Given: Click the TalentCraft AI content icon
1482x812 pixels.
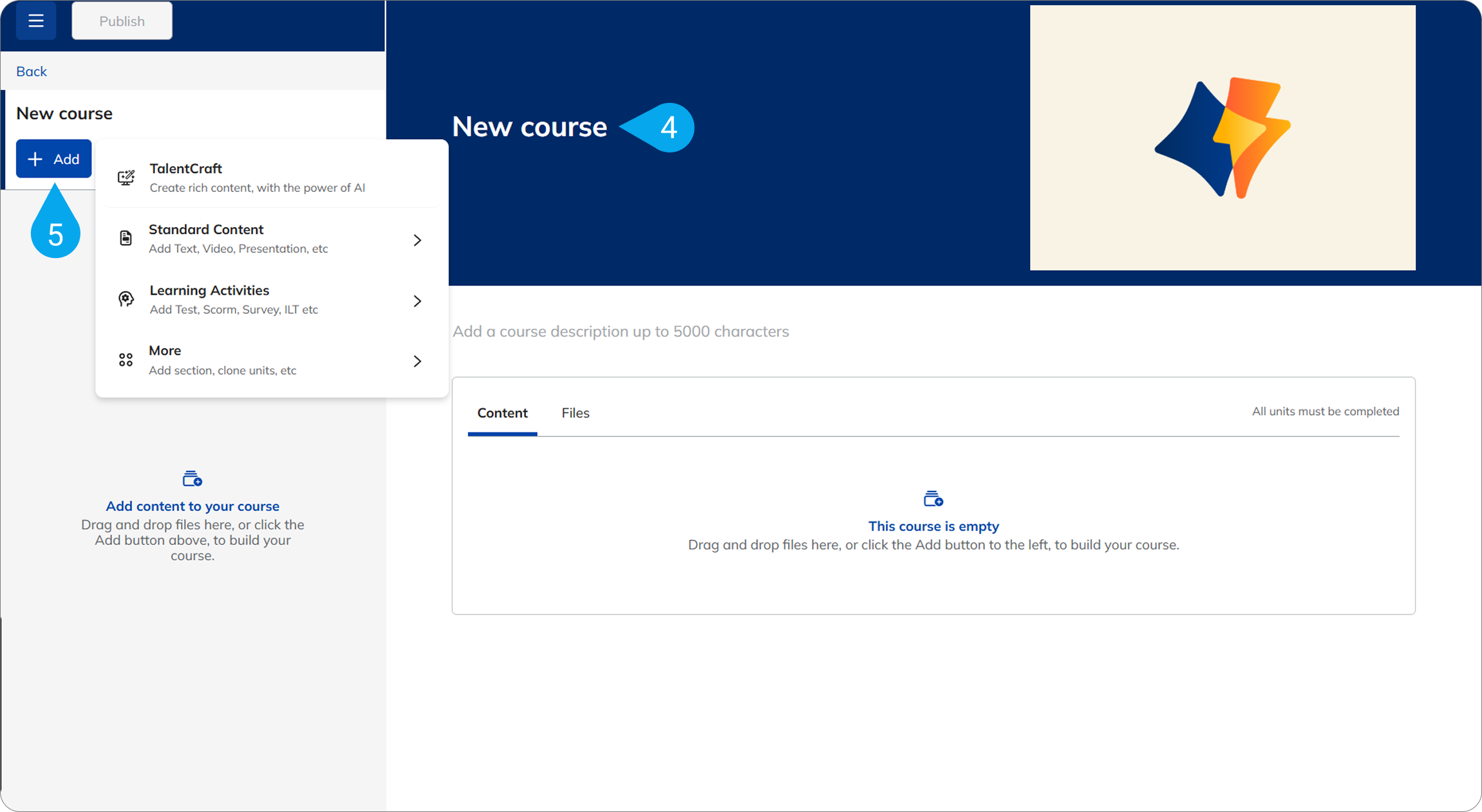Looking at the screenshot, I should 126,177.
